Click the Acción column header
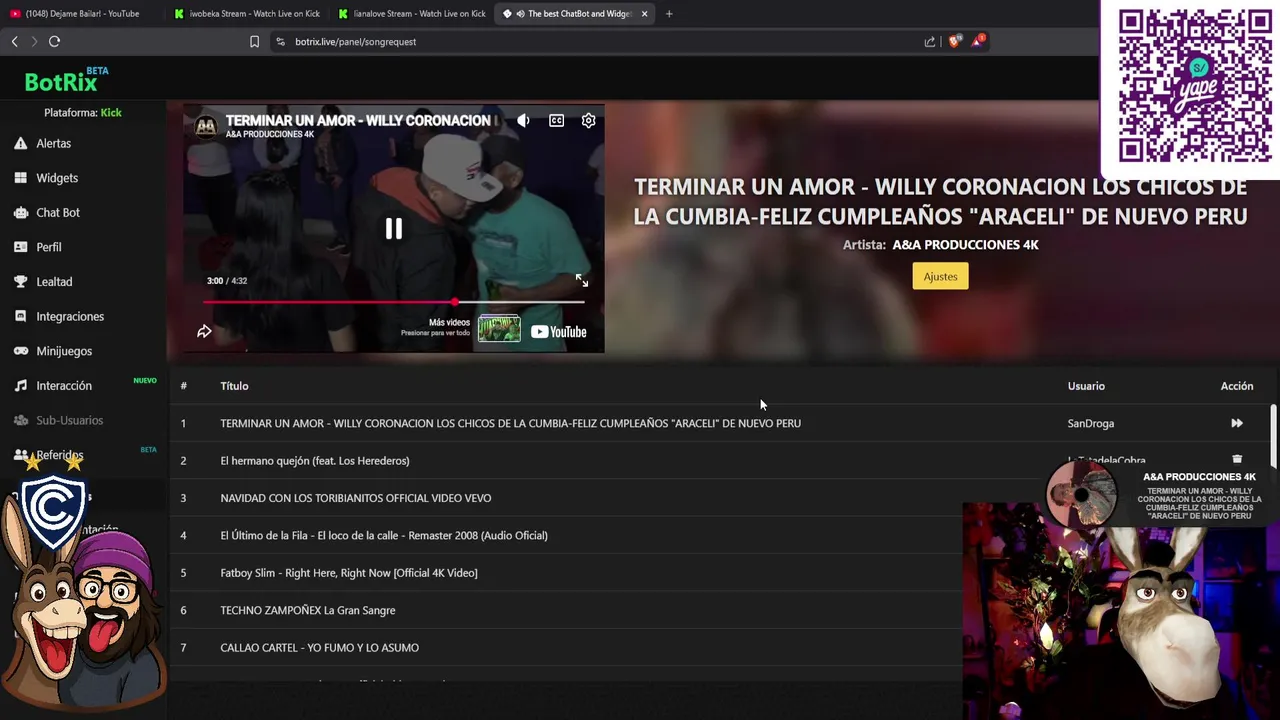The width and height of the screenshot is (1280, 720). pyautogui.click(x=1236, y=386)
